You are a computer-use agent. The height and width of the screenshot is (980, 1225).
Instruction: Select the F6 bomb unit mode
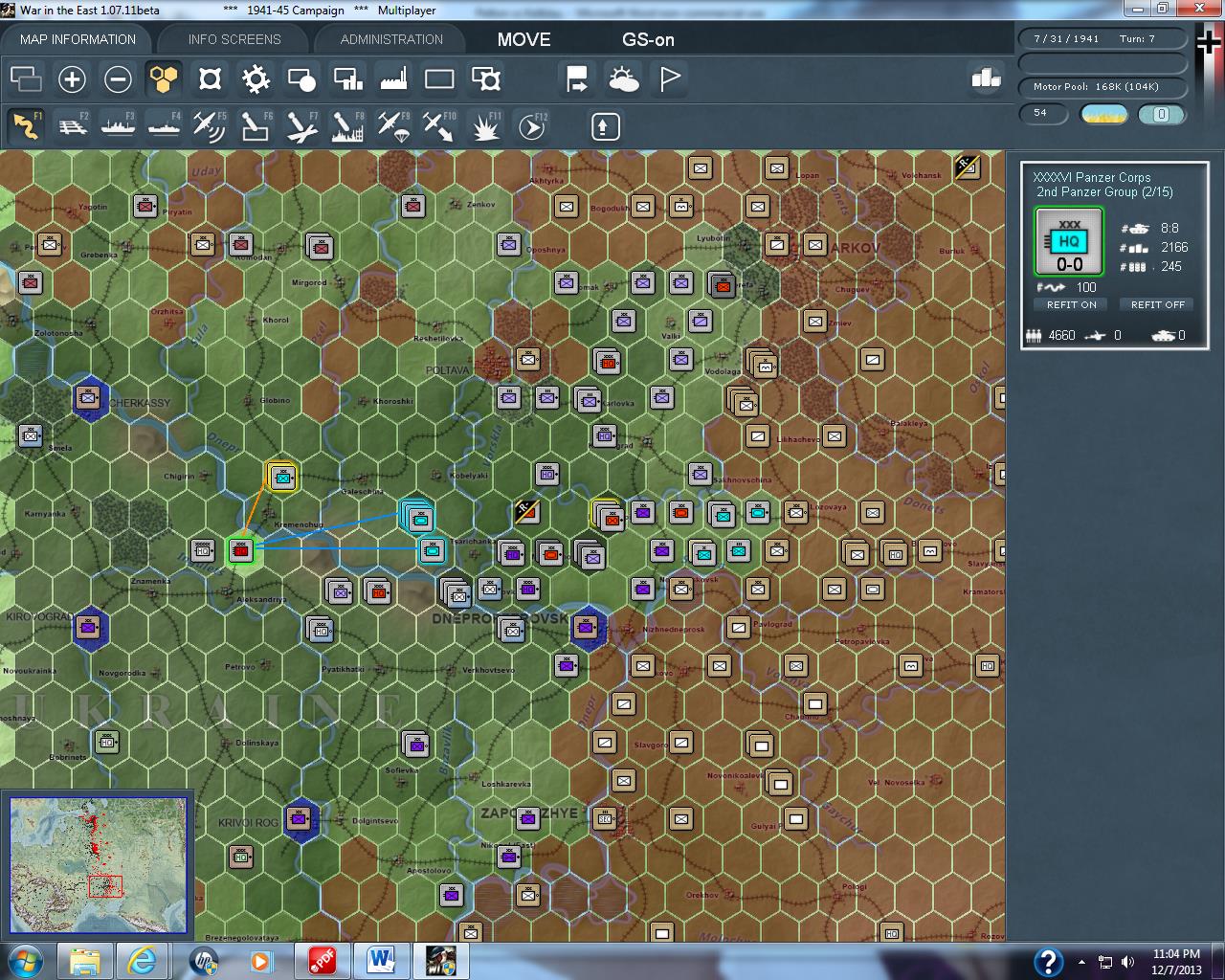point(256,126)
